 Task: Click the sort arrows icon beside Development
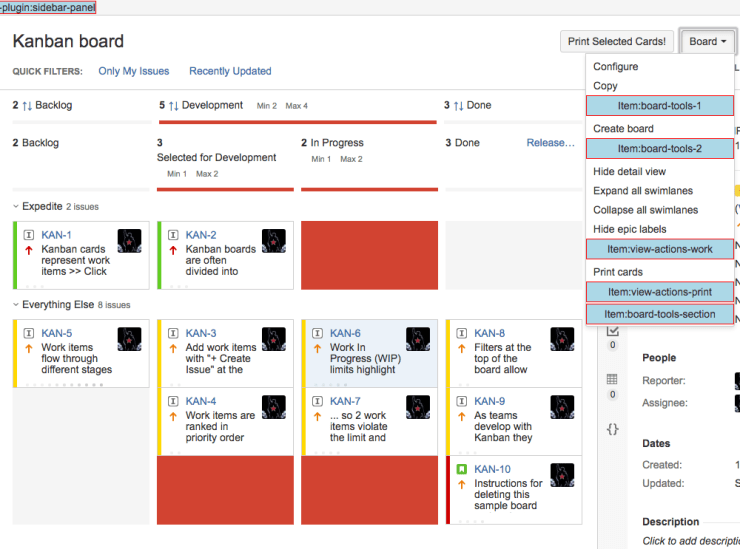coord(173,105)
